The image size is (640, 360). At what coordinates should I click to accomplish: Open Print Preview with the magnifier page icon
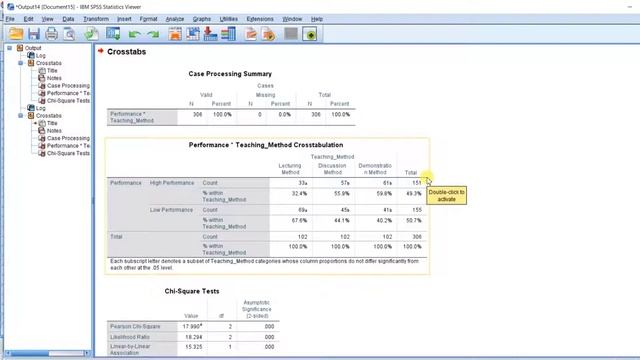tap(69, 34)
